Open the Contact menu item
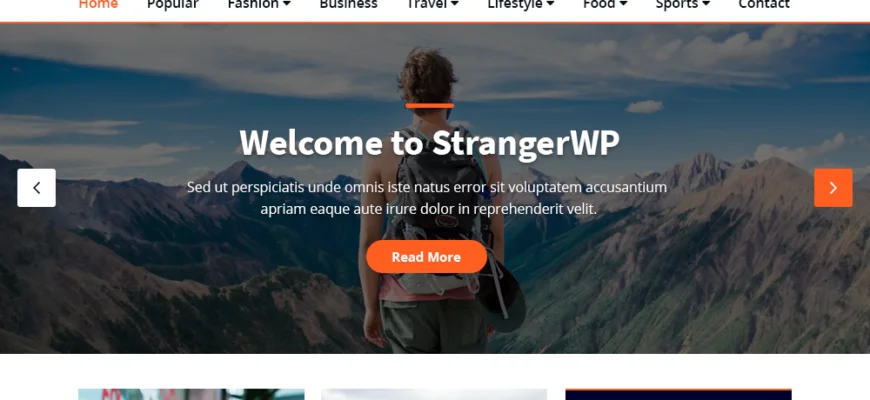Image resolution: width=870 pixels, height=400 pixels. coord(764,4)
